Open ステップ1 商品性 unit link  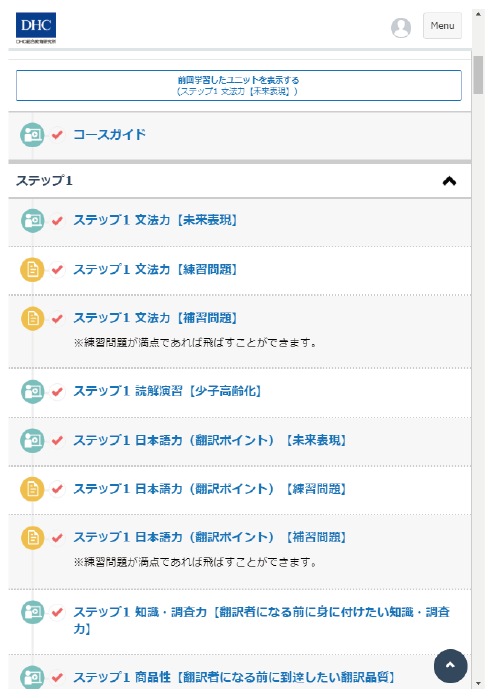point(234,678)
